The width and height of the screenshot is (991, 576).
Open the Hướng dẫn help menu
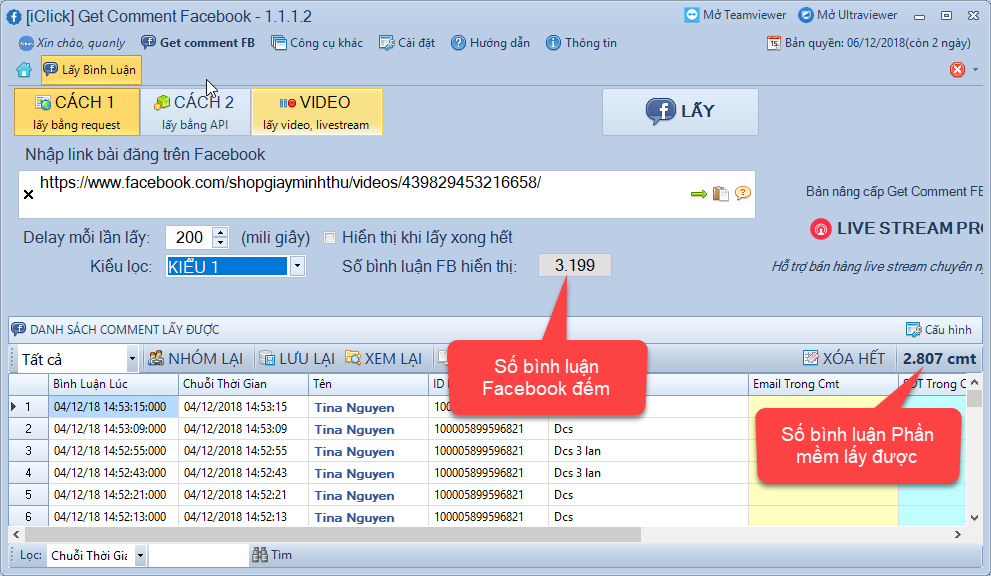(x=490, y=43)
